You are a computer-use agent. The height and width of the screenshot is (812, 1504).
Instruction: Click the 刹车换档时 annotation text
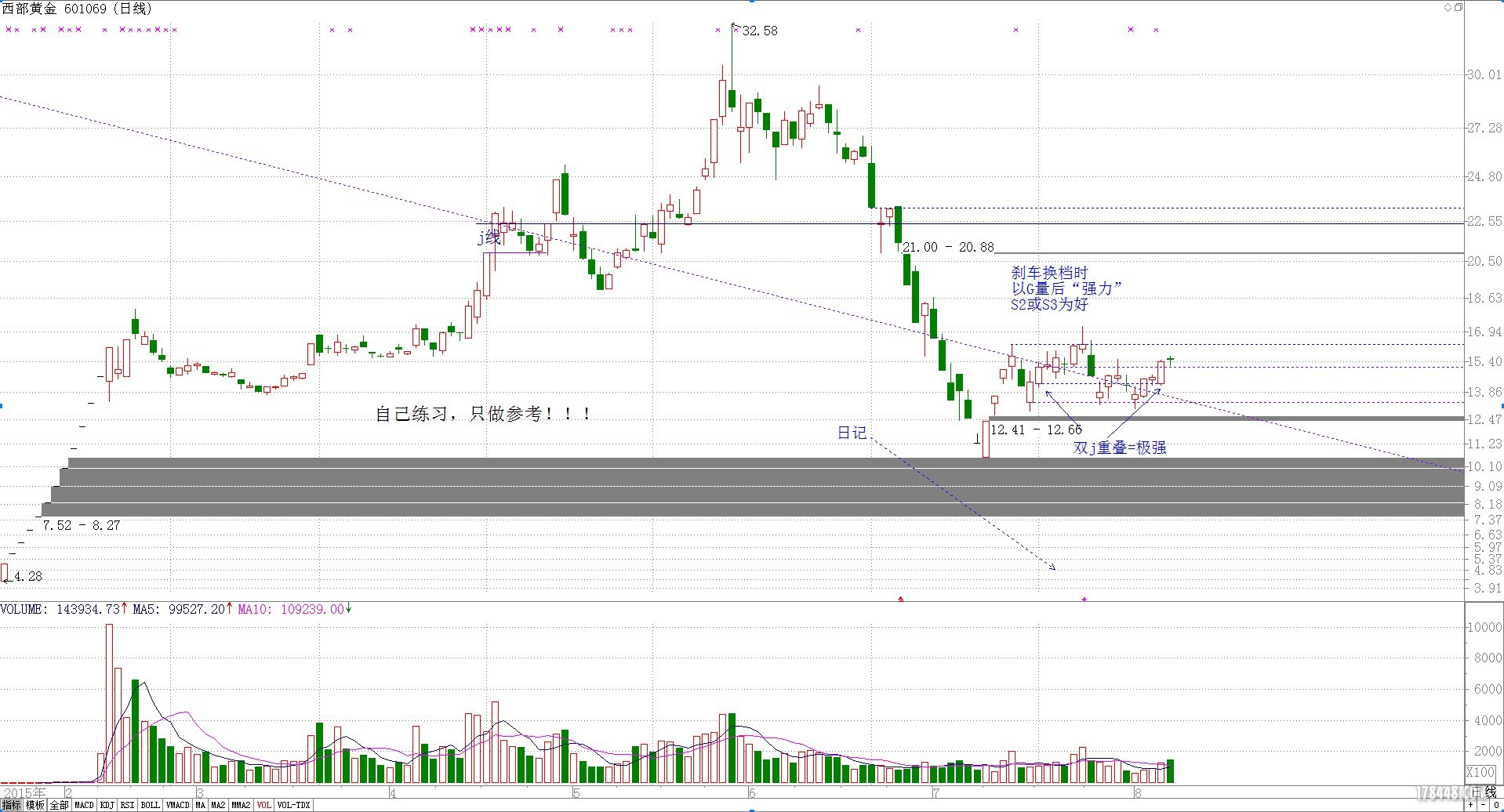1049,273
